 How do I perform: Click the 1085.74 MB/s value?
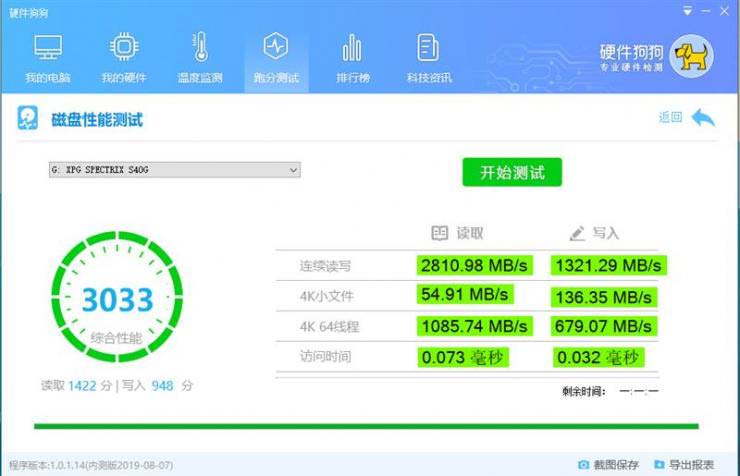coord(474,326)
